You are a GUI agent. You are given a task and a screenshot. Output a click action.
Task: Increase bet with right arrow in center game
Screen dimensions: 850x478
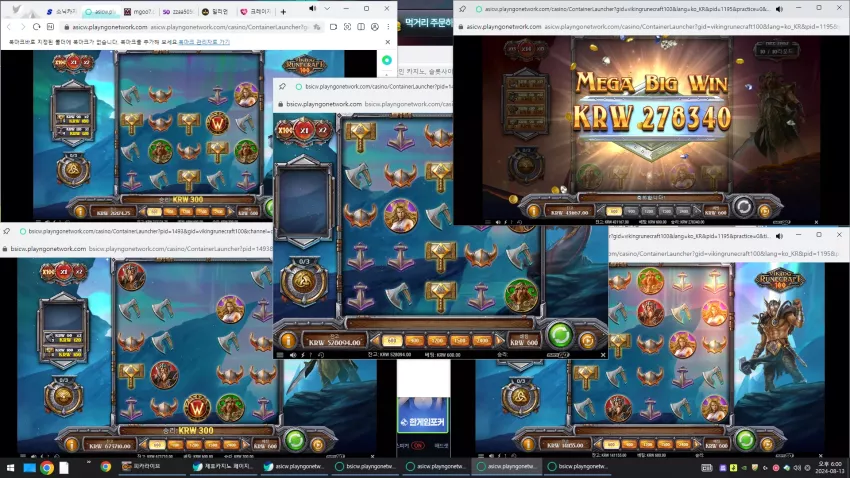tap(499, 340)
